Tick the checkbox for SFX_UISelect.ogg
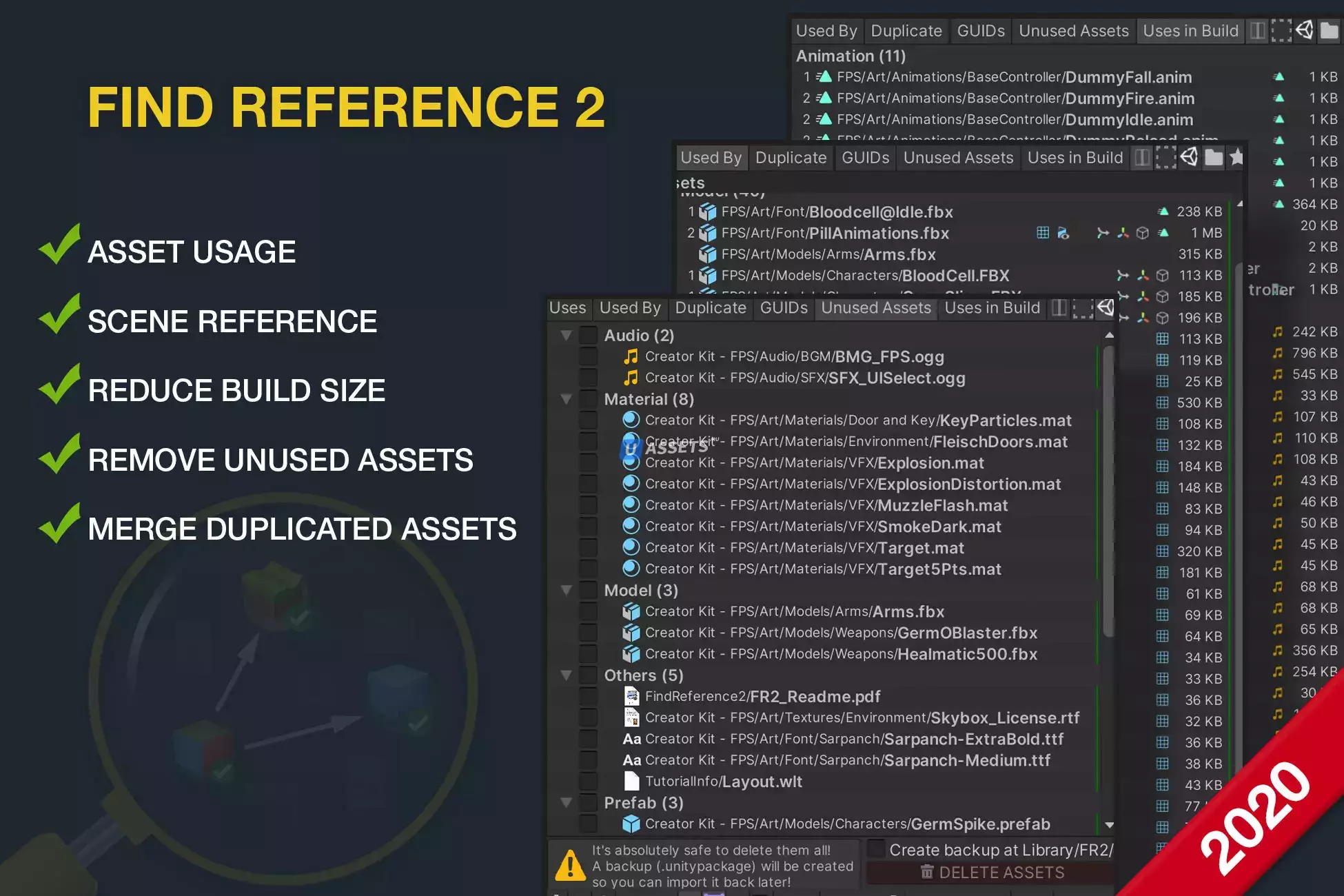 [588, 378]
